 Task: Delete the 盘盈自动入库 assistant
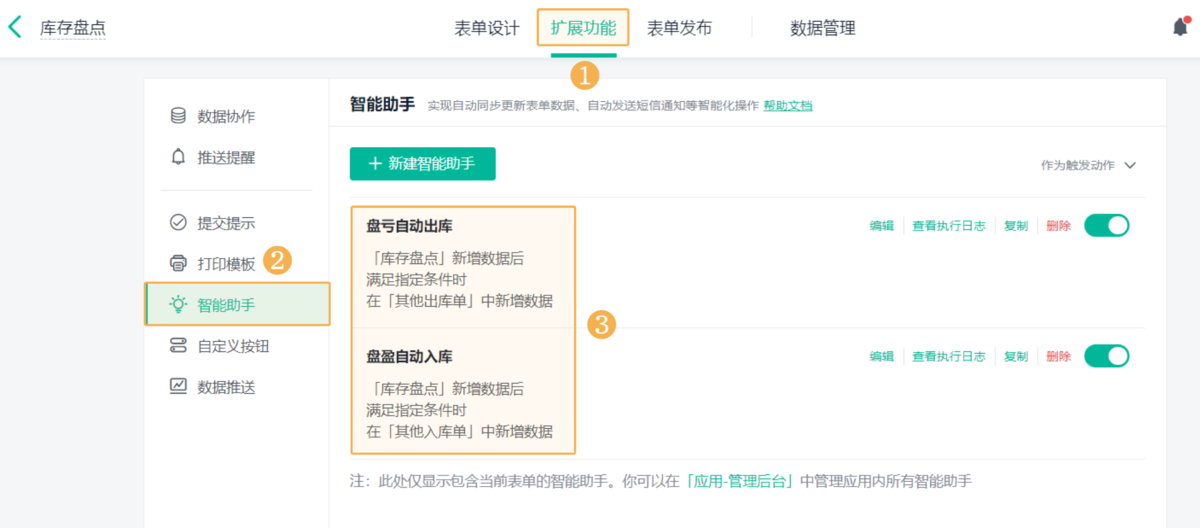pyautogui.click(x=1058, y=356)
